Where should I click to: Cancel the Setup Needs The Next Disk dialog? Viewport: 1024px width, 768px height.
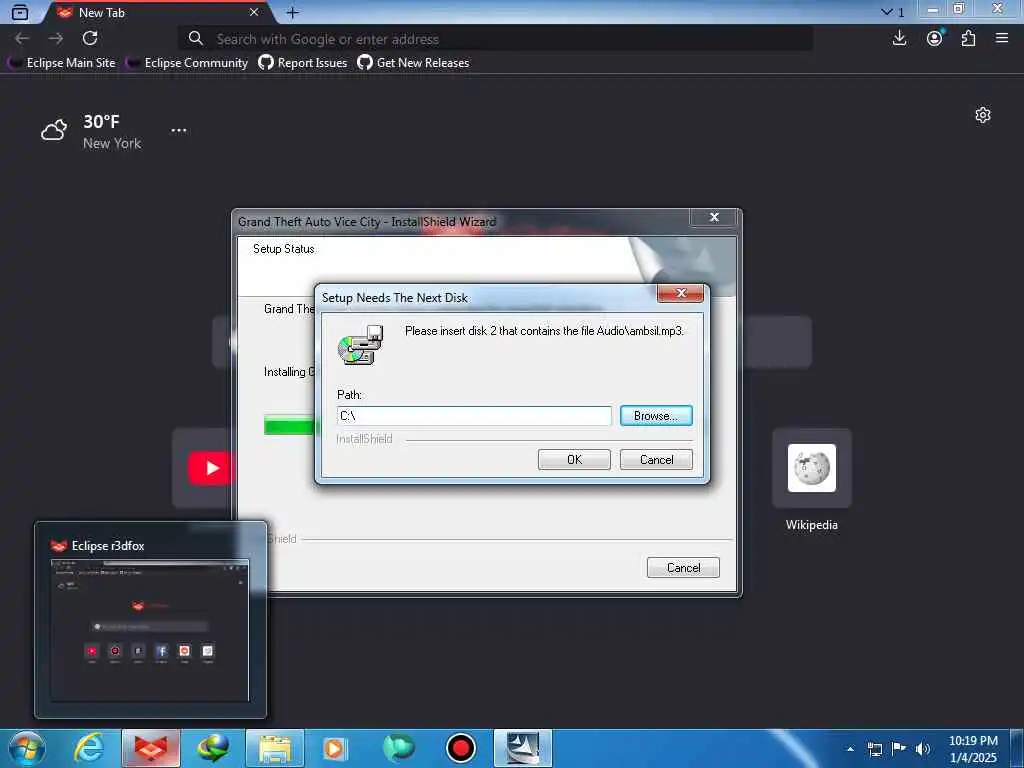coord(656,460)
